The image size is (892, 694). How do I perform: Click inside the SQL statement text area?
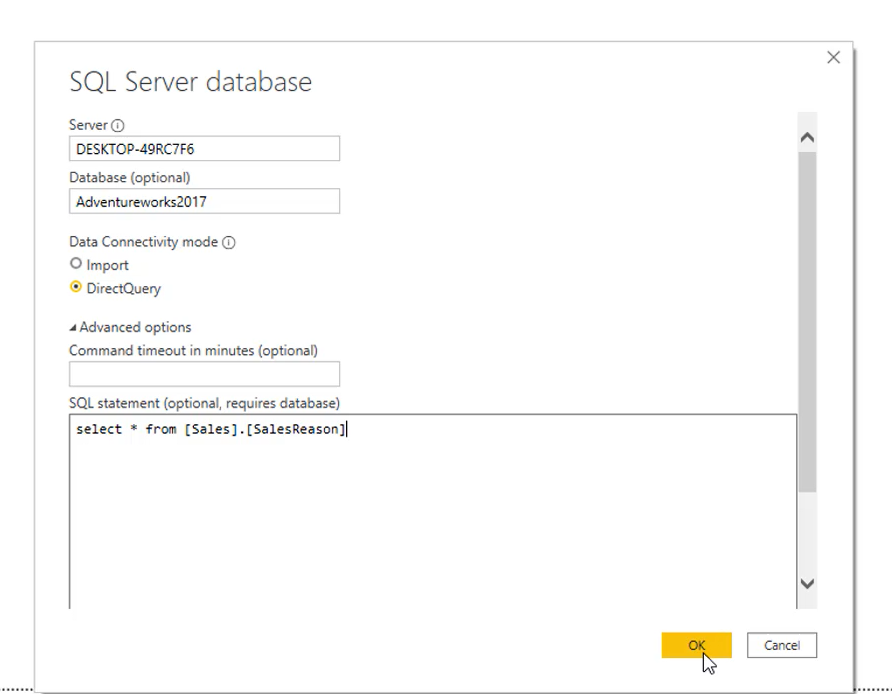pyautogui.click(x=433, y=512)
